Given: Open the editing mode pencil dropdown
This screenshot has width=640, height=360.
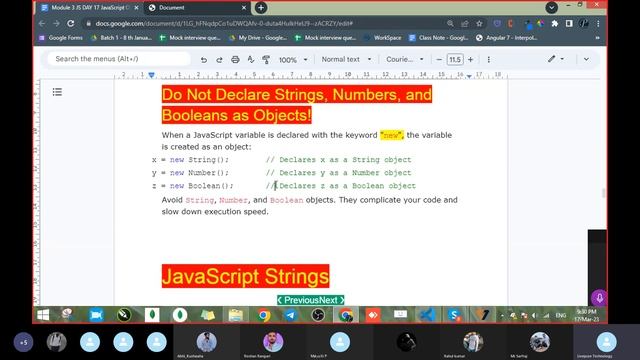Looking at the screenshot, I should 556,59.
